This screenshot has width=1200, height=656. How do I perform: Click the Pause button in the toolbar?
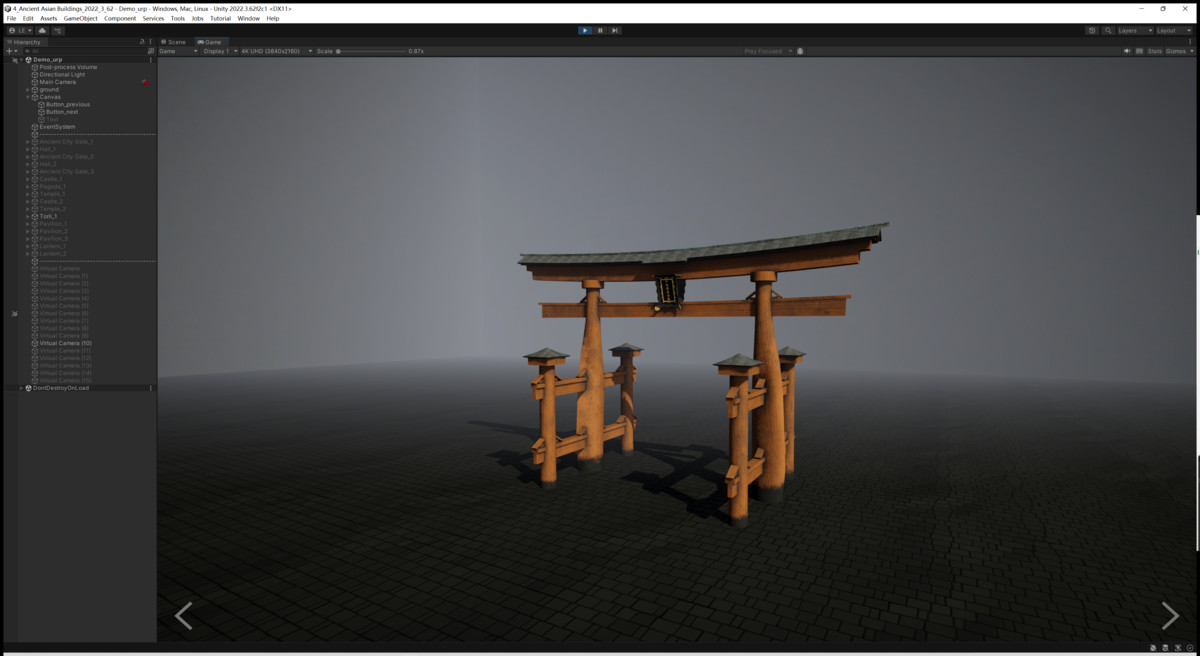coord(599,30)
